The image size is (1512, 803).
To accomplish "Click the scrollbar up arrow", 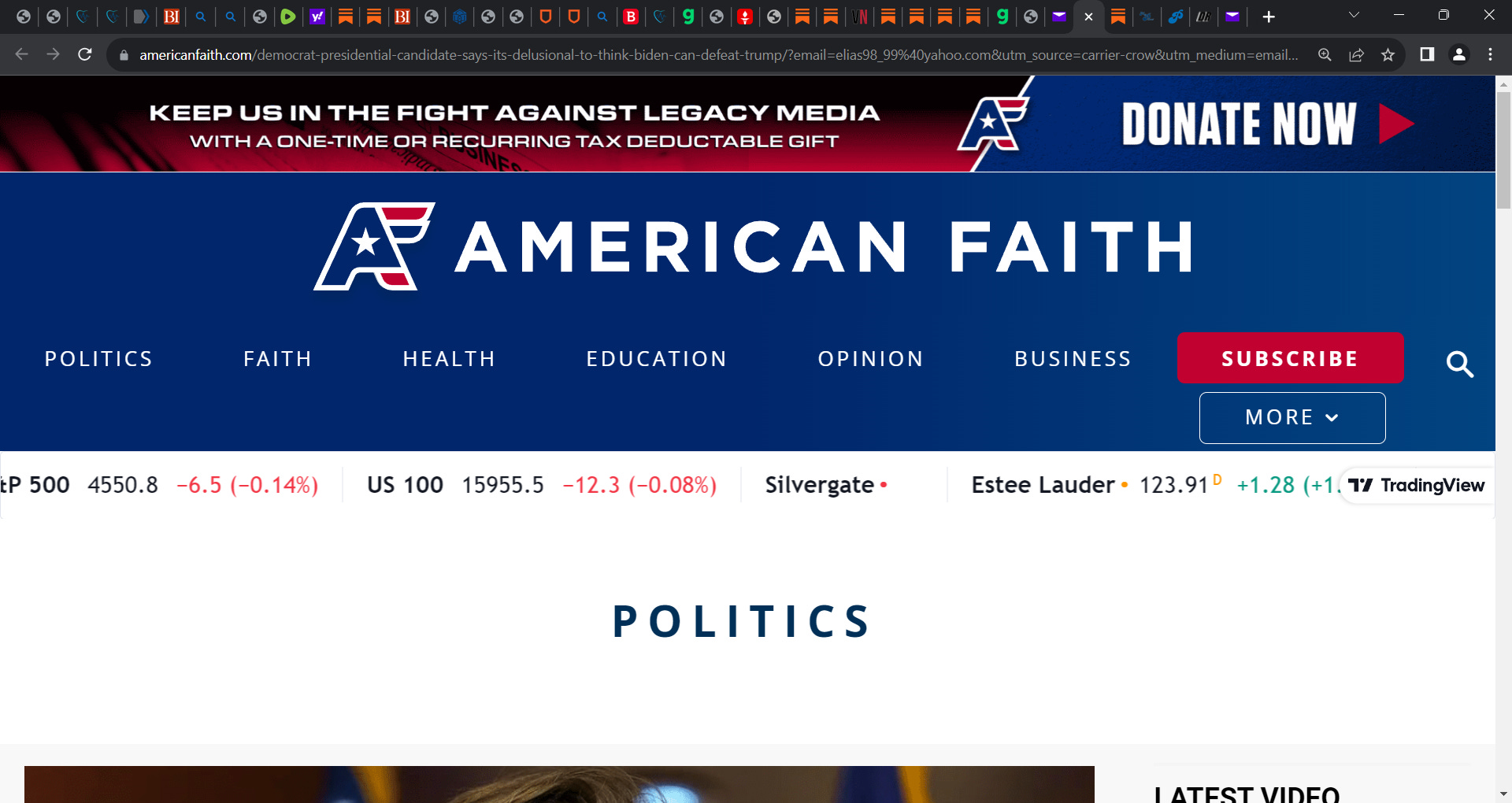I will click(x=1503, y=83).
